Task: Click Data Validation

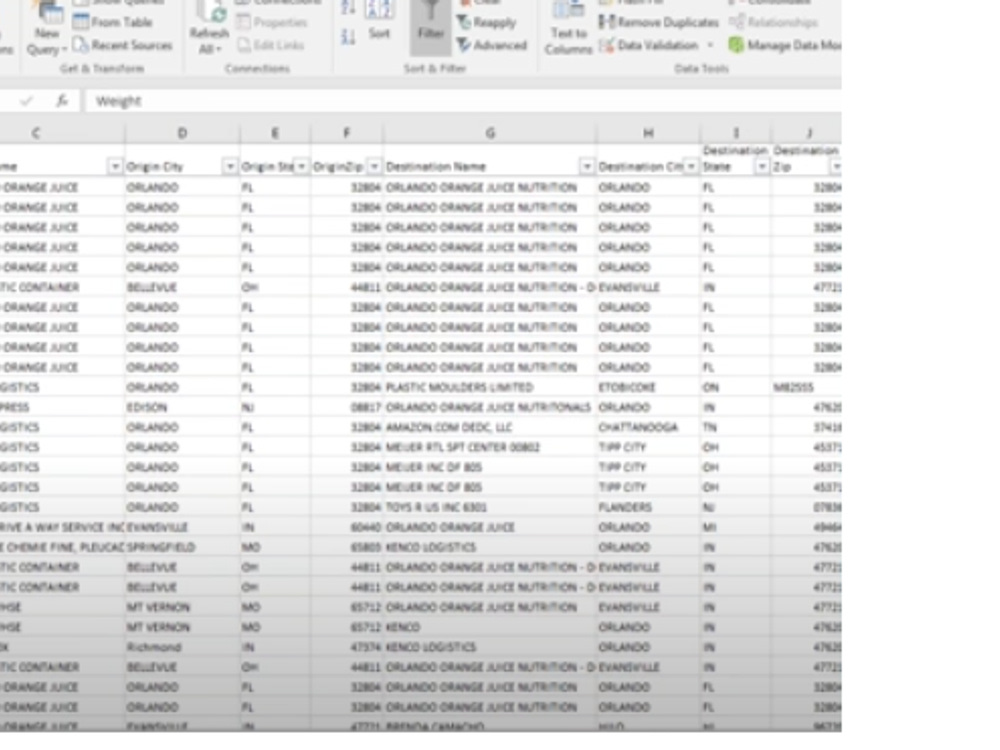Action: (x=650, y=45)
